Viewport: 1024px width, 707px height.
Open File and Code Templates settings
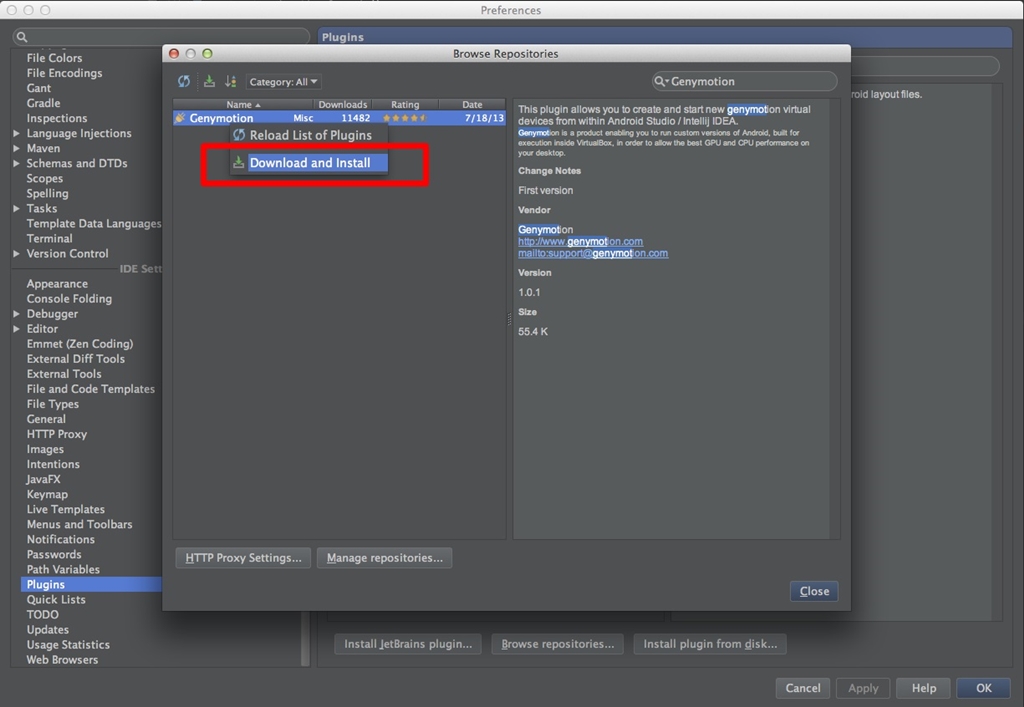[x=90, y=388]
